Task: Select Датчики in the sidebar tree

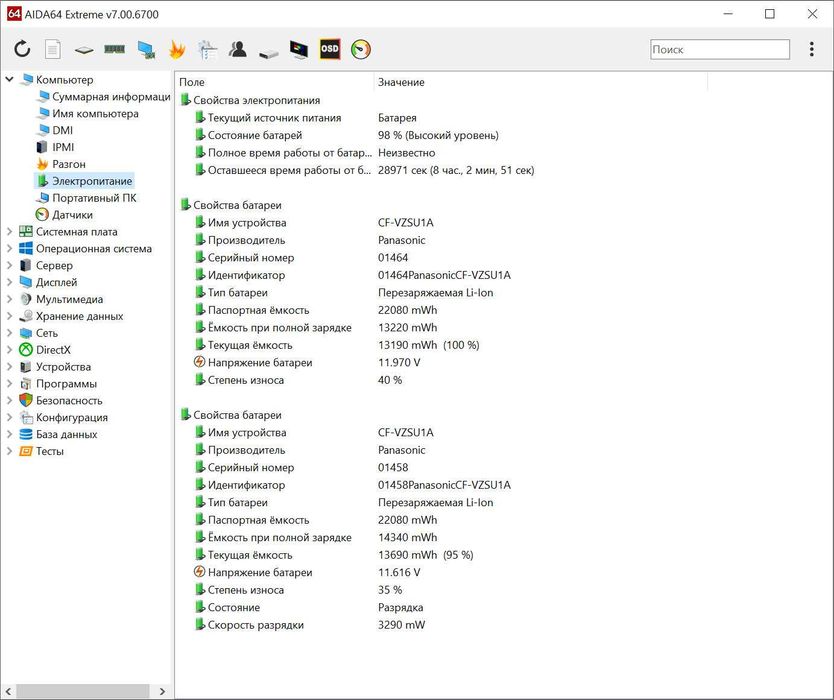Action: [x=72, y=215]
